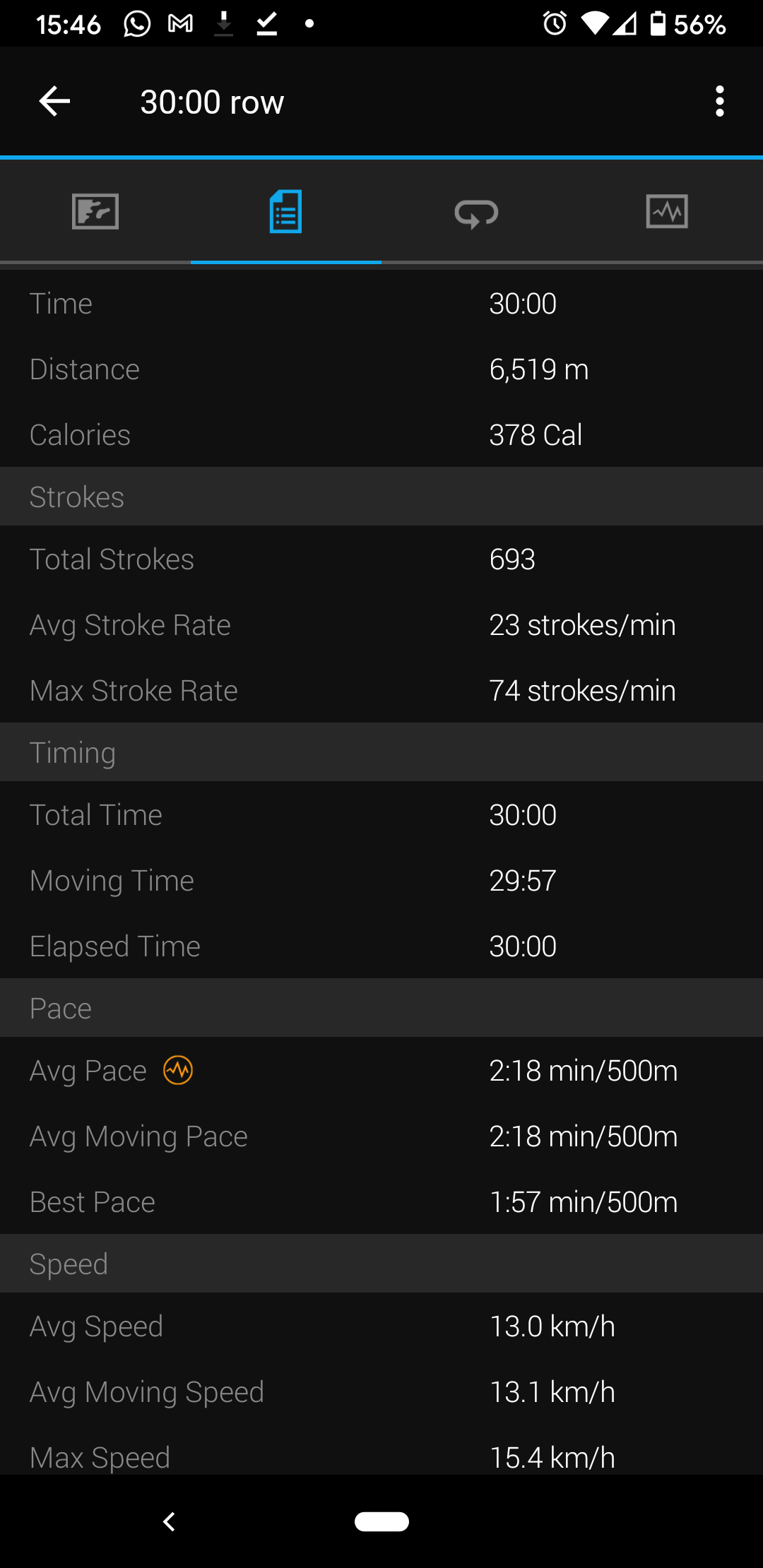
Task: Tap the "30:00 row" activity title
Action: coord(212,102)
